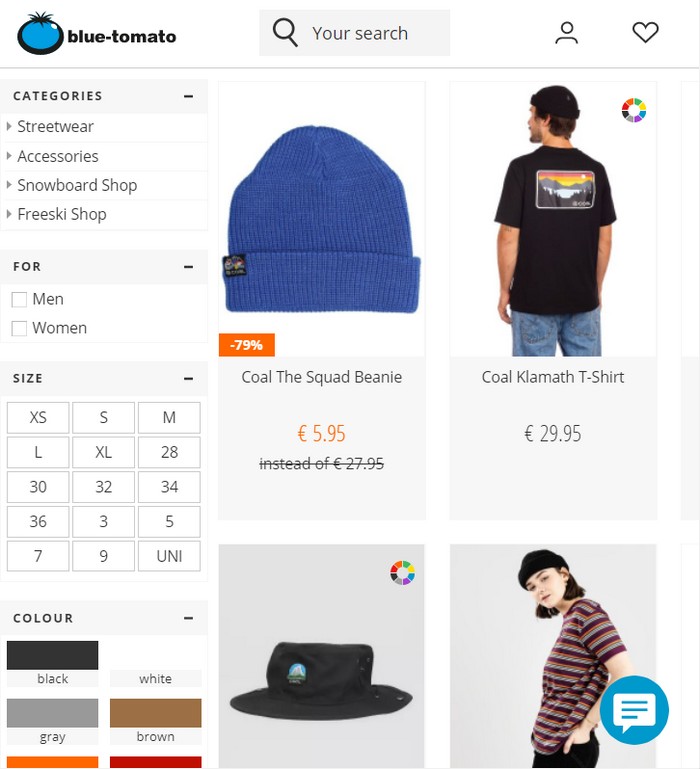Open Coal Klamath T-Shirt link
The width and height of the screenshot is (700, 769).
click(x=553, y=377)
